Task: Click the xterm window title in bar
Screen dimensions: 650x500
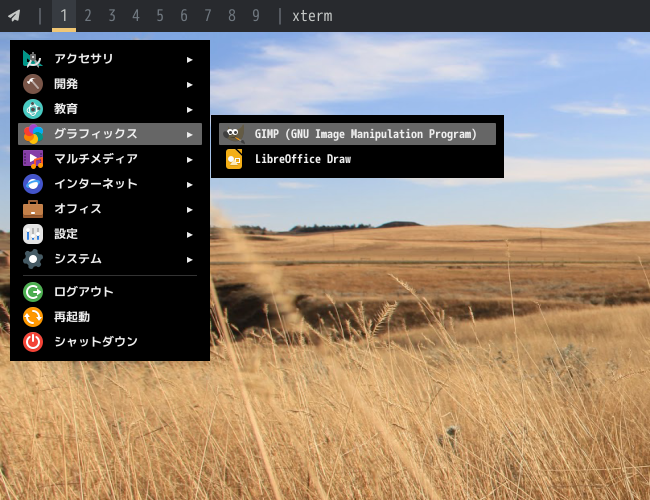Action: (x=312, y=16)
